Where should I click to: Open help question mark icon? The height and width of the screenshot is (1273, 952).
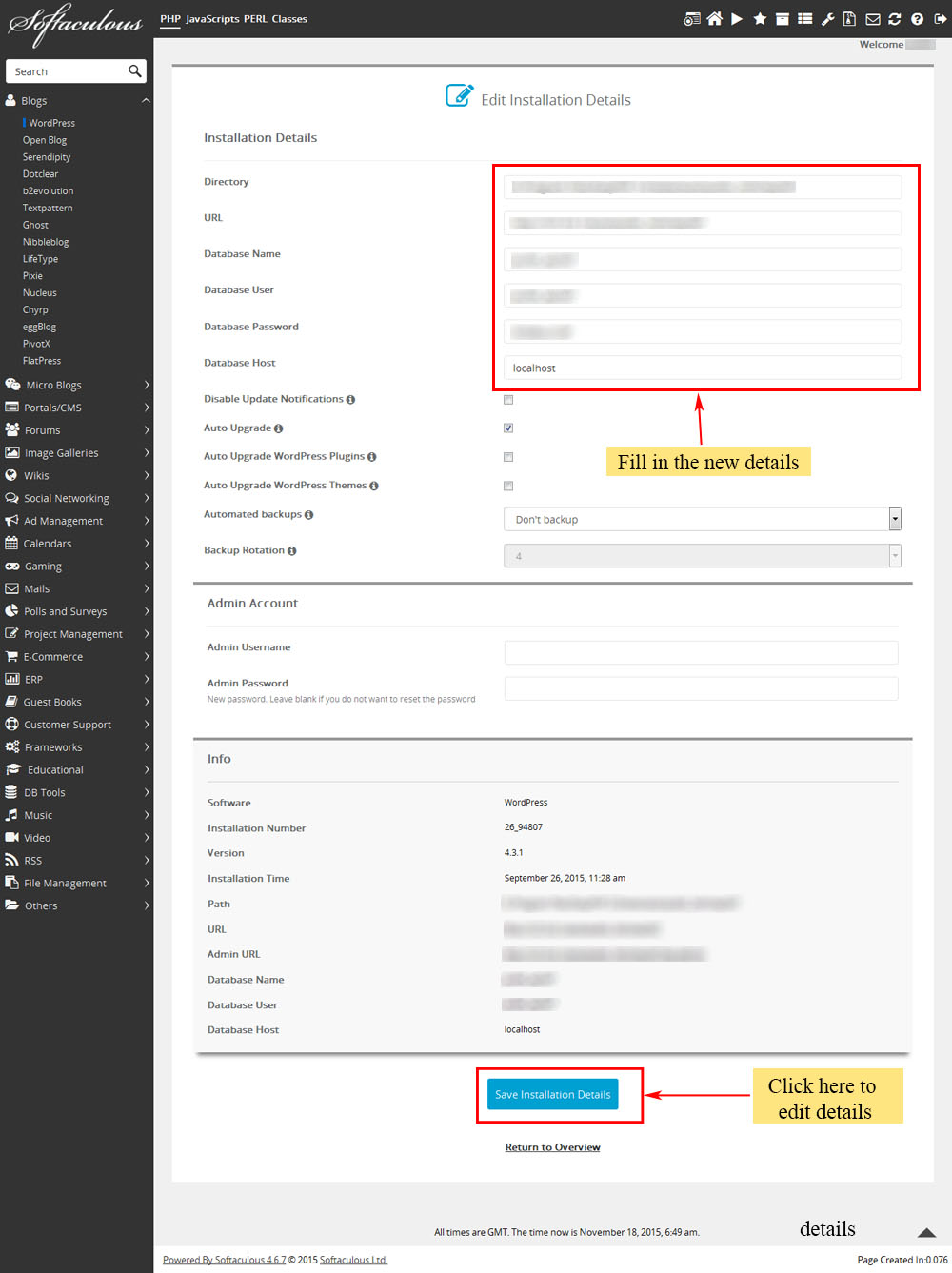coord(917,19)
